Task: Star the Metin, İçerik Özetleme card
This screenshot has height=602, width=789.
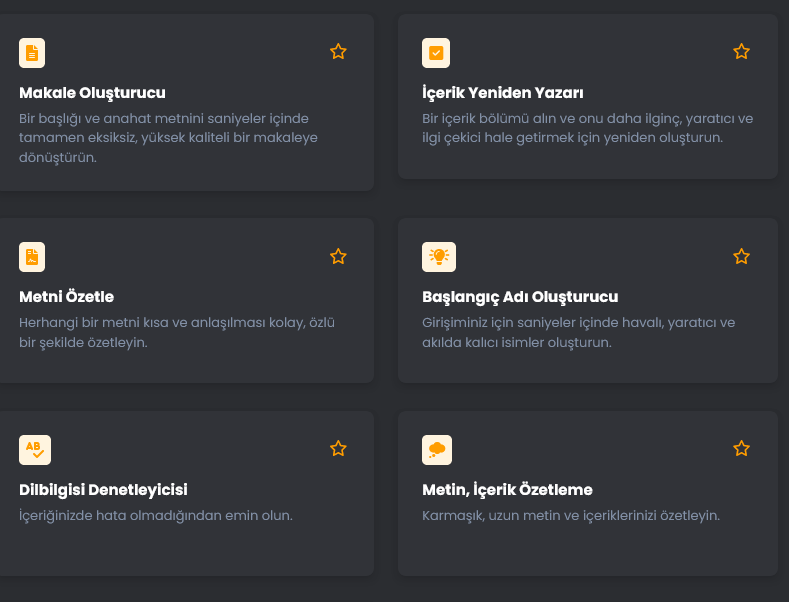Action: (x=741, y=448)
